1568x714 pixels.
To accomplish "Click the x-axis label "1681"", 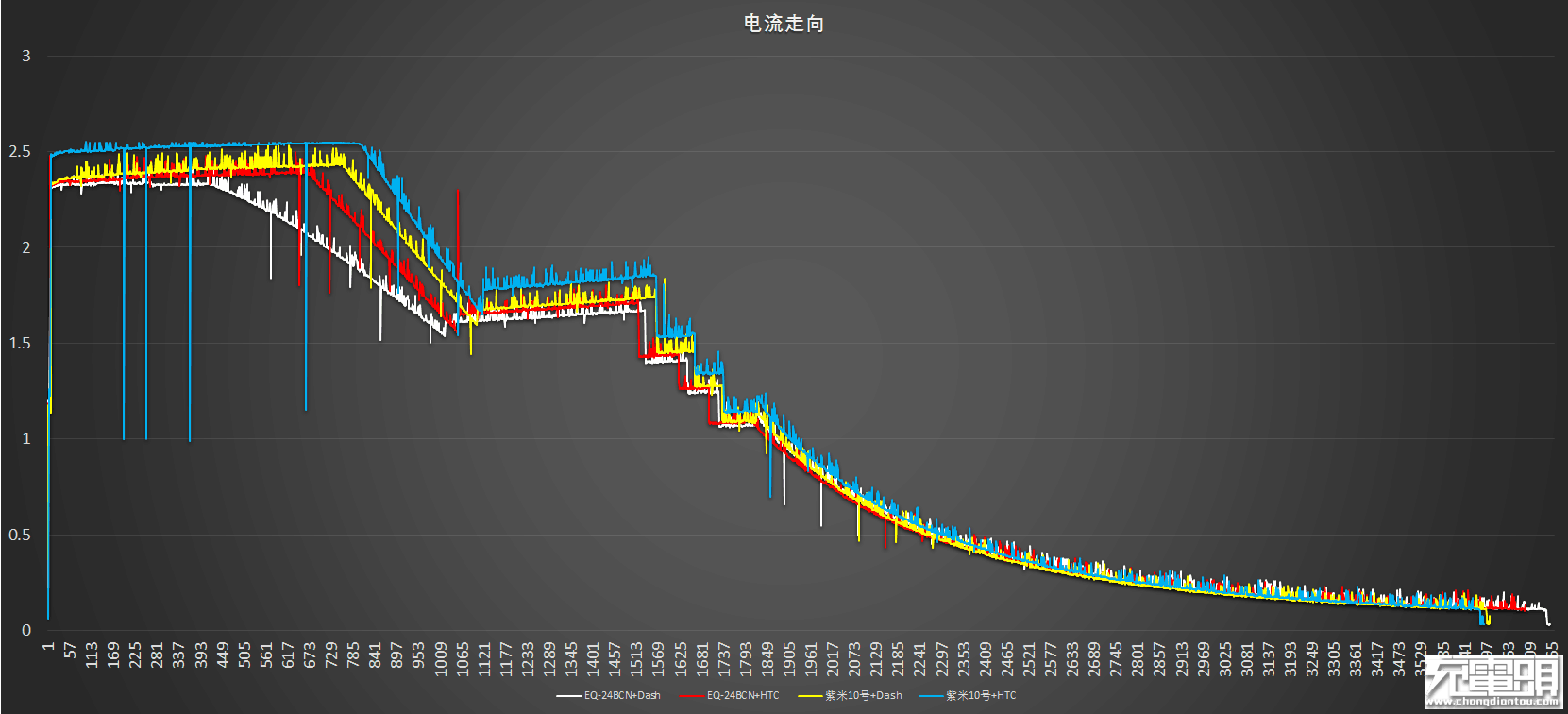I will [702, 658].
